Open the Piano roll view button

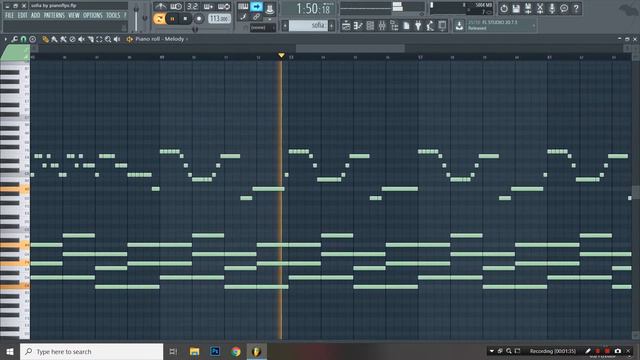358,26
